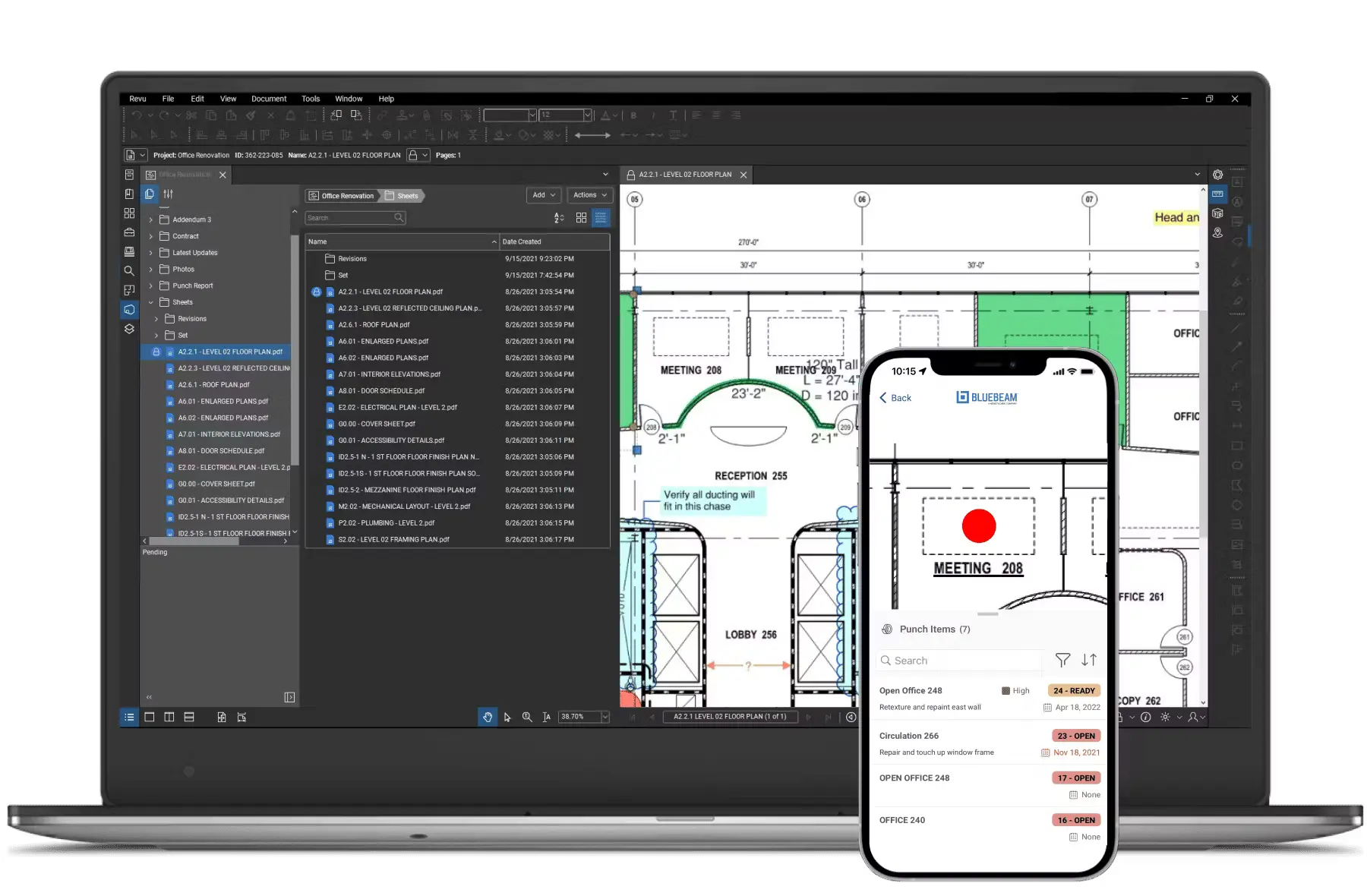Open the Document menu

[269, 99]
